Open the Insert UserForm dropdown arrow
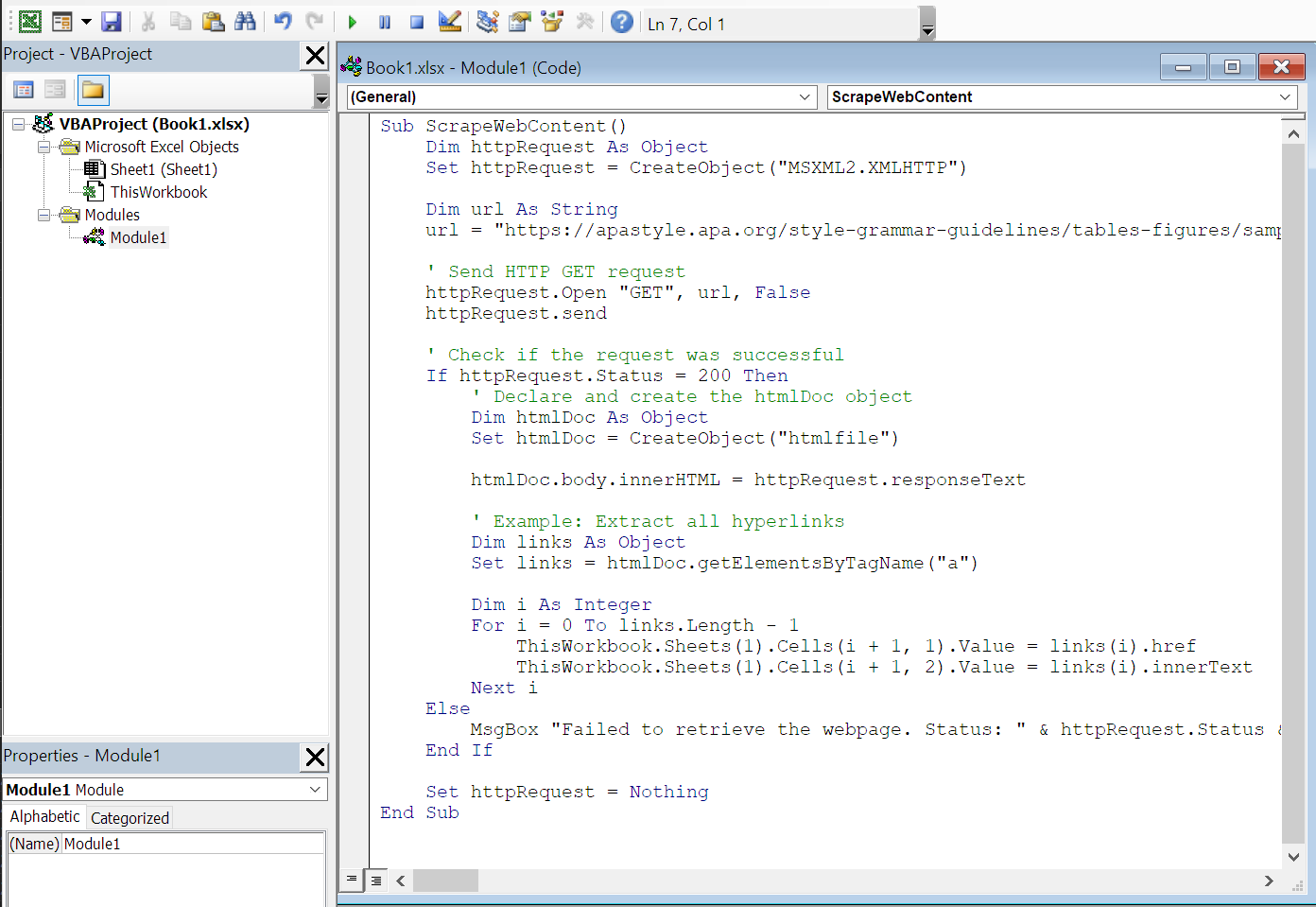The image size is (1316, 907). 86,21
